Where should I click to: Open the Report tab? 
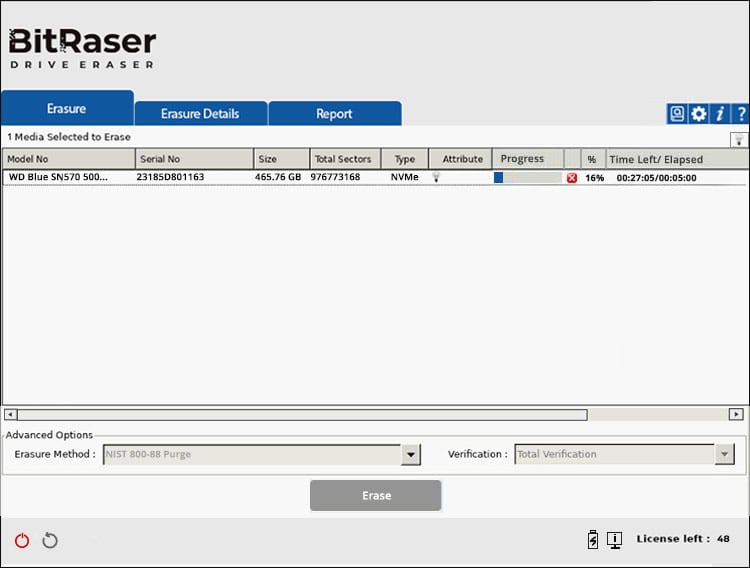(334, 114)
